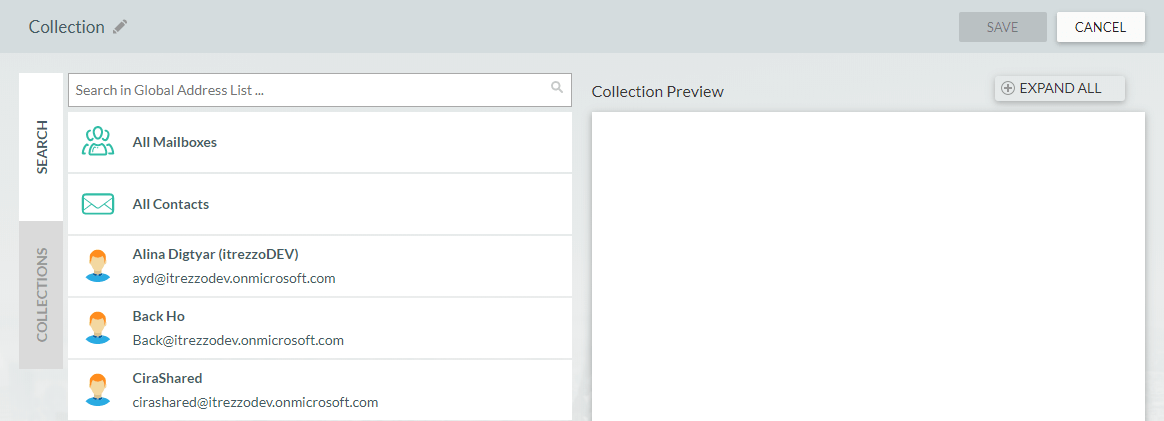The height and width of the screenshot is (421, 1164).
Task: Choose the All Mailboxes label
Action: click(x=175, y=142)
